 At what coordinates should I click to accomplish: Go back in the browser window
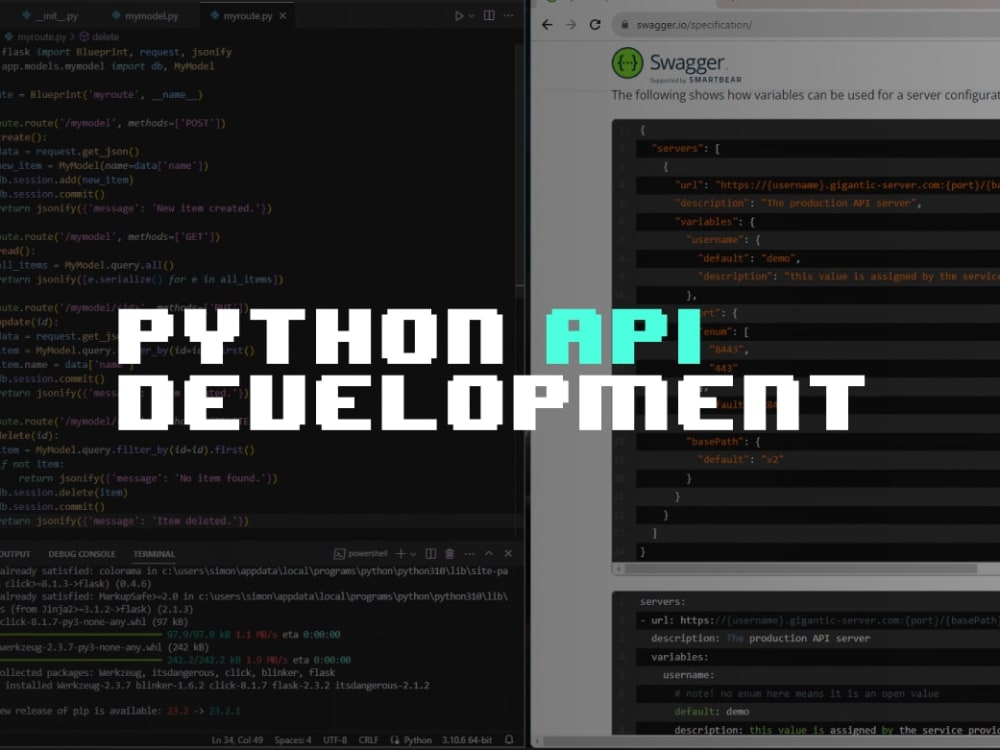coord(547,25)
